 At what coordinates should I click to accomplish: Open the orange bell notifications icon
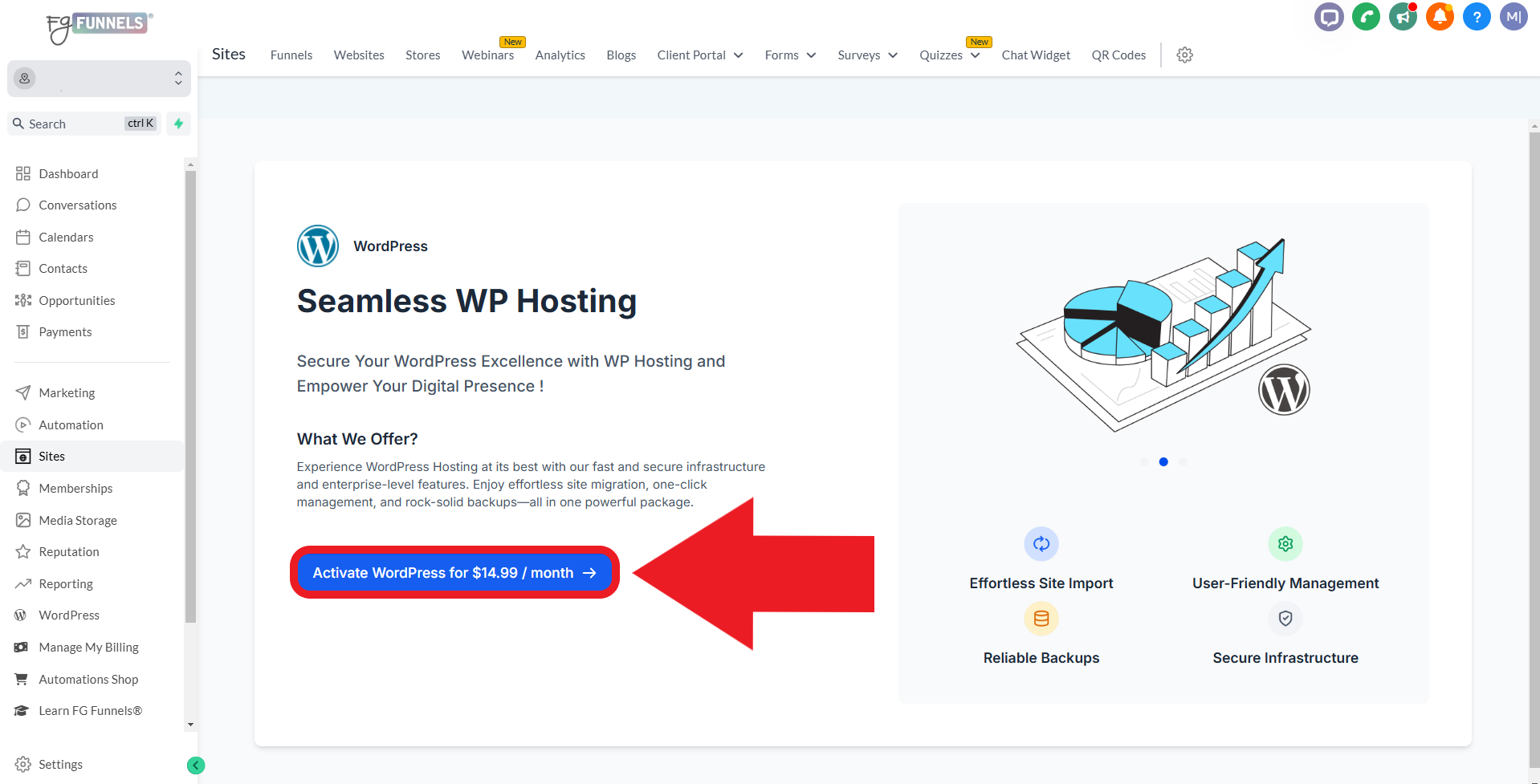coord(1440,17)
